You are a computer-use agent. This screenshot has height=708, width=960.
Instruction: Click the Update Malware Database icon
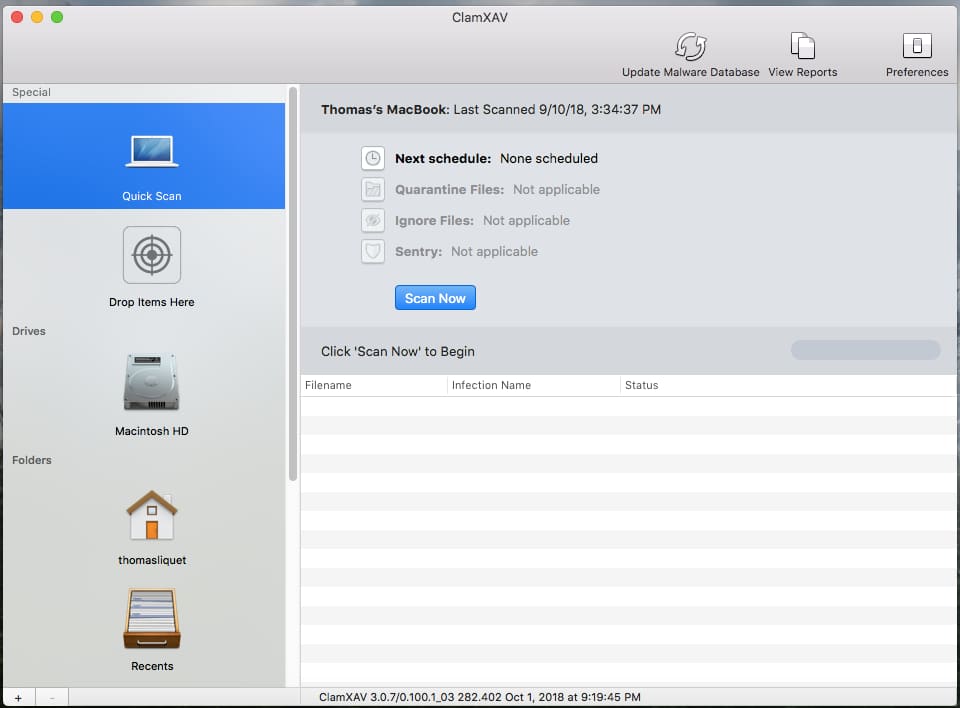(691, 47)
